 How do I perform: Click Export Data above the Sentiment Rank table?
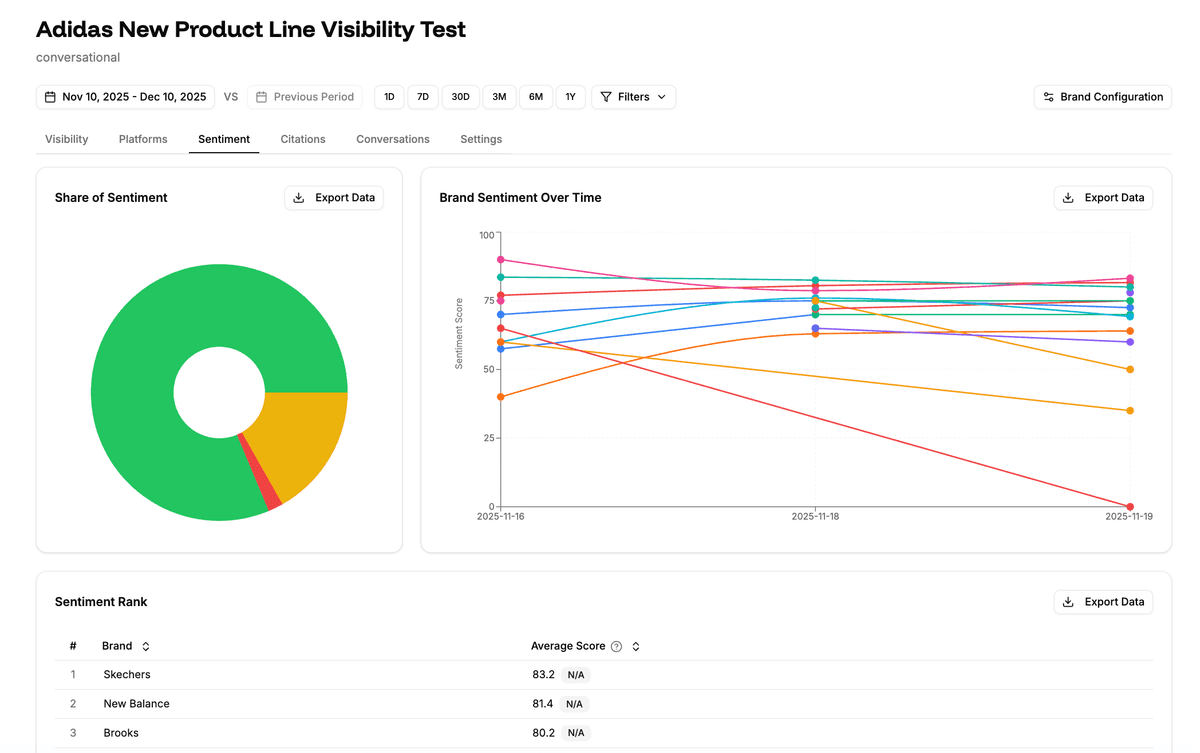tap(1103, 601)
